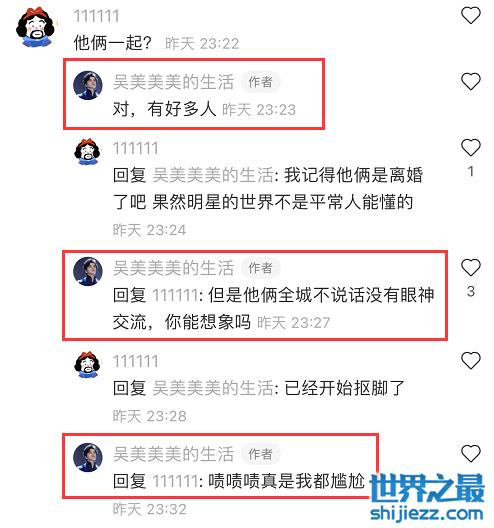Viewport: 494px width, 528px height.
Task: Tap mentioned name 吴美美美的生活 in 23:24 reply
Action: pyautogui.click(x=213, y=175)
